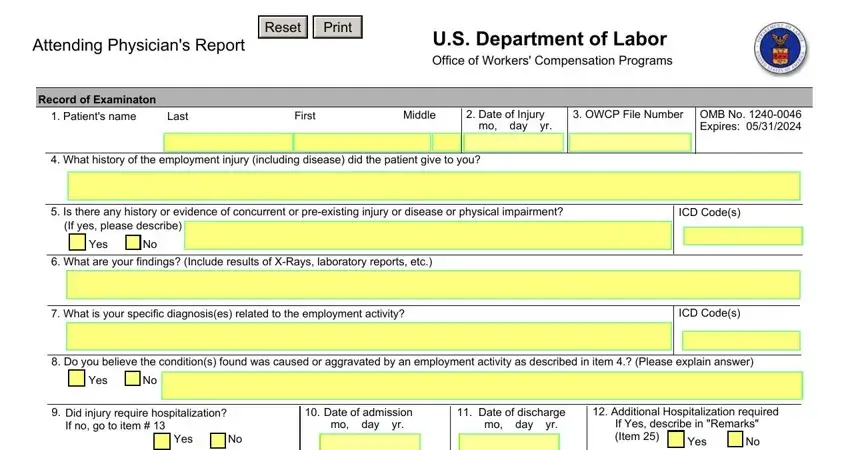Check Yes for item 8 condition caused by employment

pos(76,378)
